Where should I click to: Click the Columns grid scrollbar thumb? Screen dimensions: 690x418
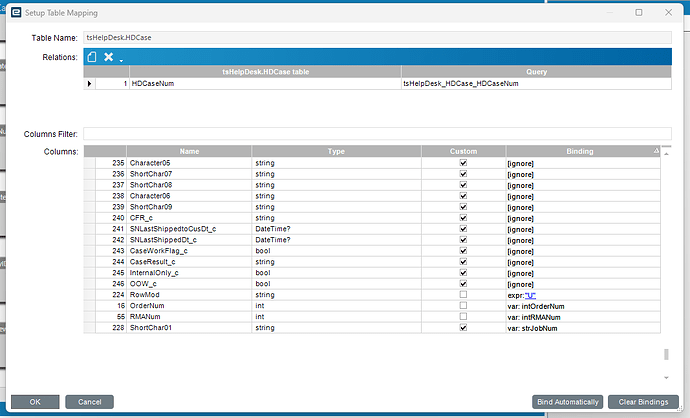coord(666,354)
